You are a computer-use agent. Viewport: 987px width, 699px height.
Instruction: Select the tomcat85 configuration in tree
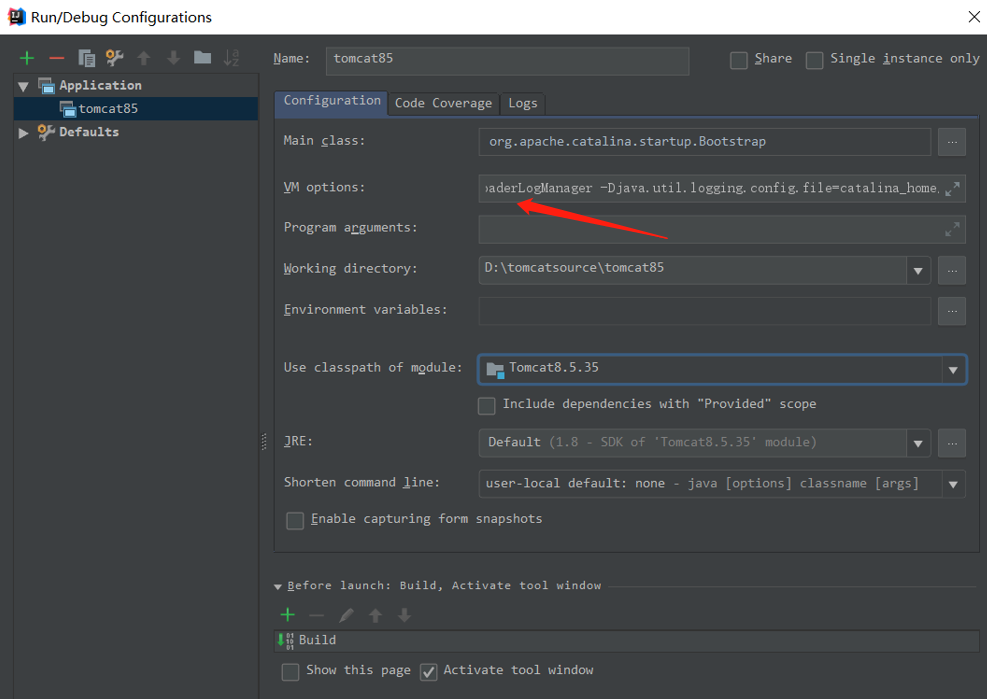136,109
